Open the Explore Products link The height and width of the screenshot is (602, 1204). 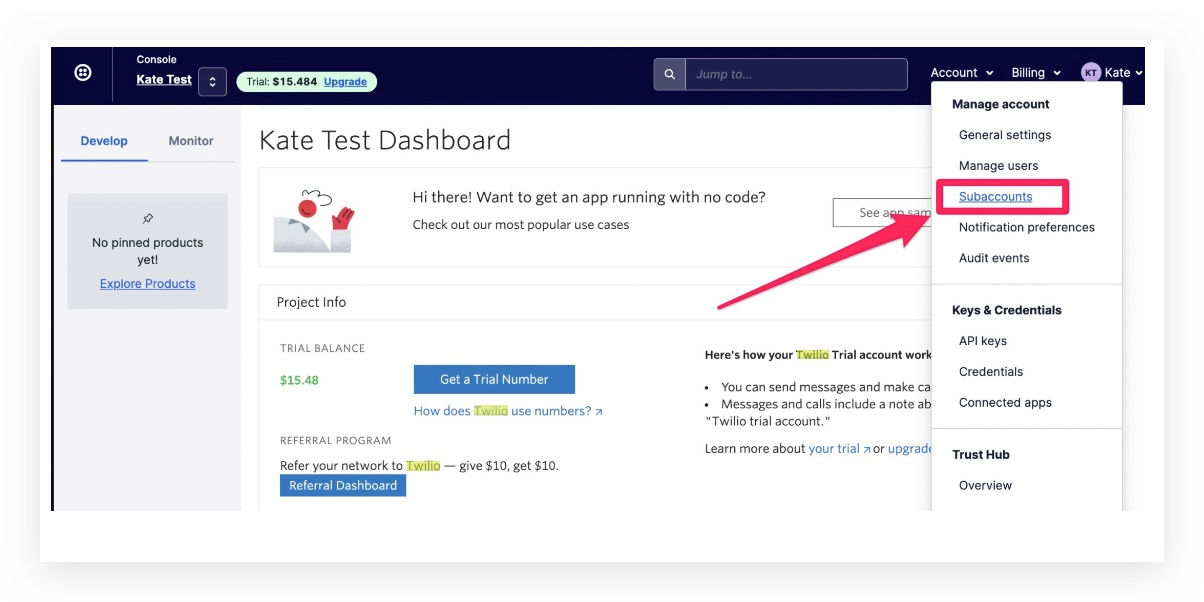tap(148, 284)
